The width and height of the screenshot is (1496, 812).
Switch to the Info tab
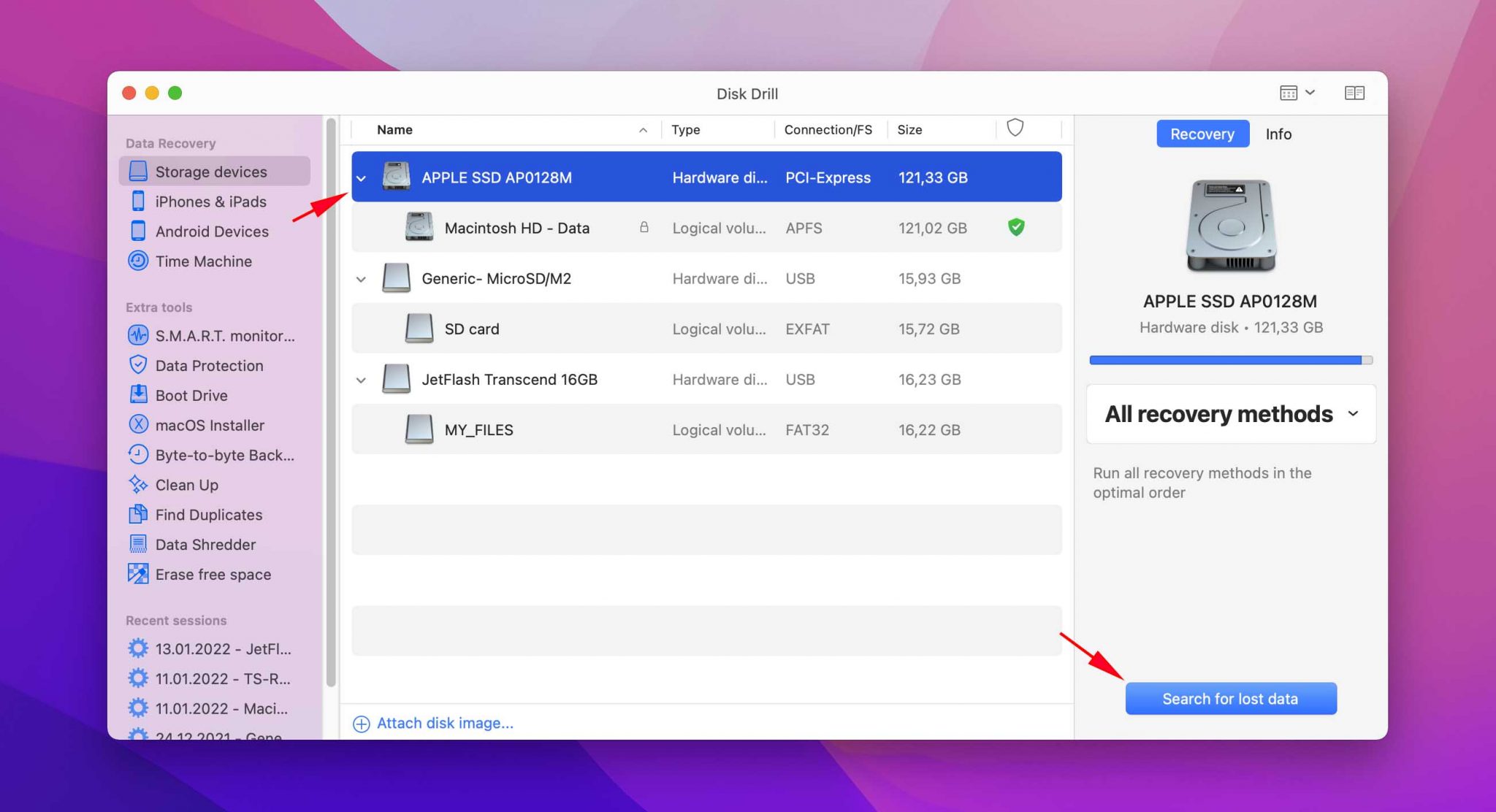tap(1278, 134)
